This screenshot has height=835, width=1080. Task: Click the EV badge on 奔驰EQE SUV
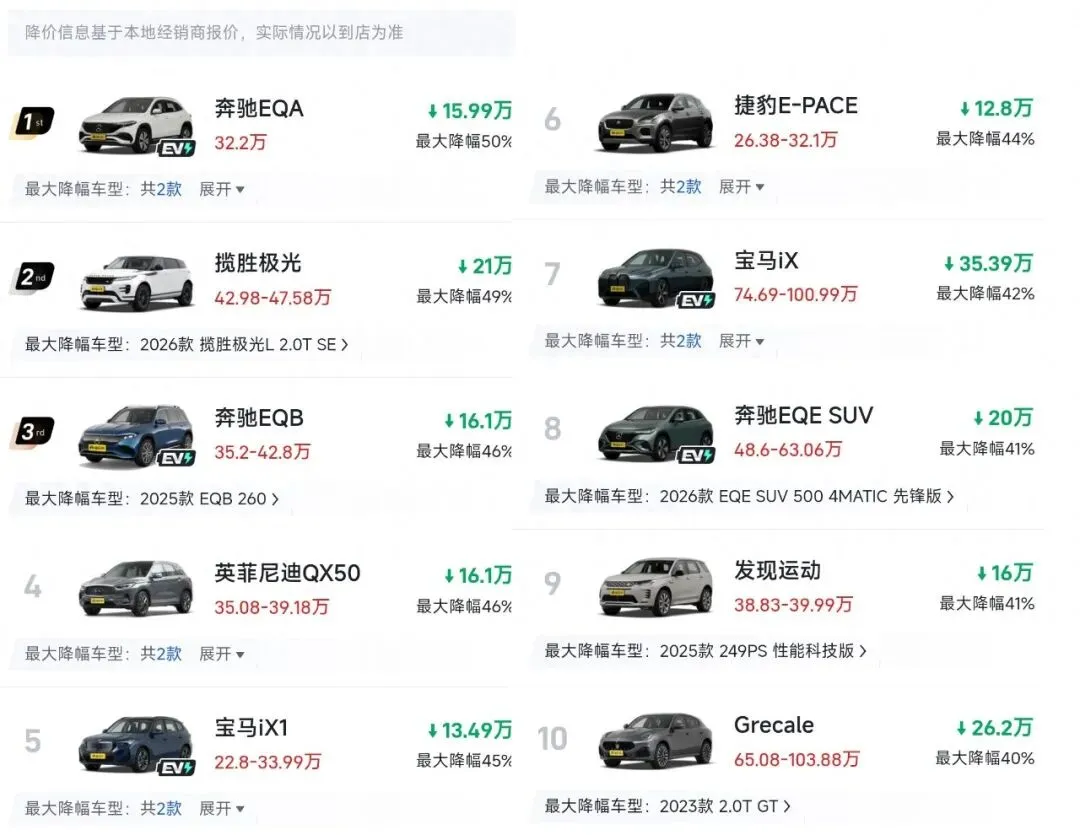(696, 455)
